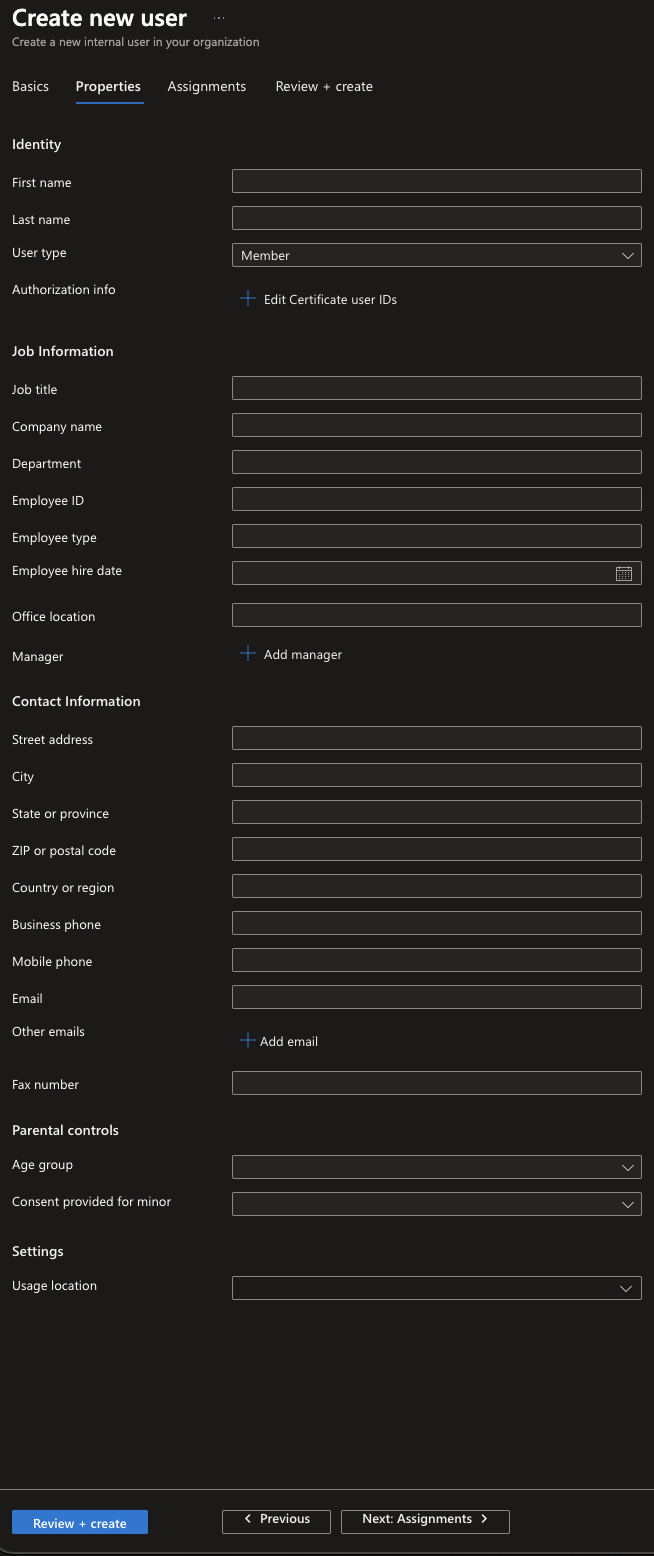Click the Mobile phone text field

click(436, 960)
